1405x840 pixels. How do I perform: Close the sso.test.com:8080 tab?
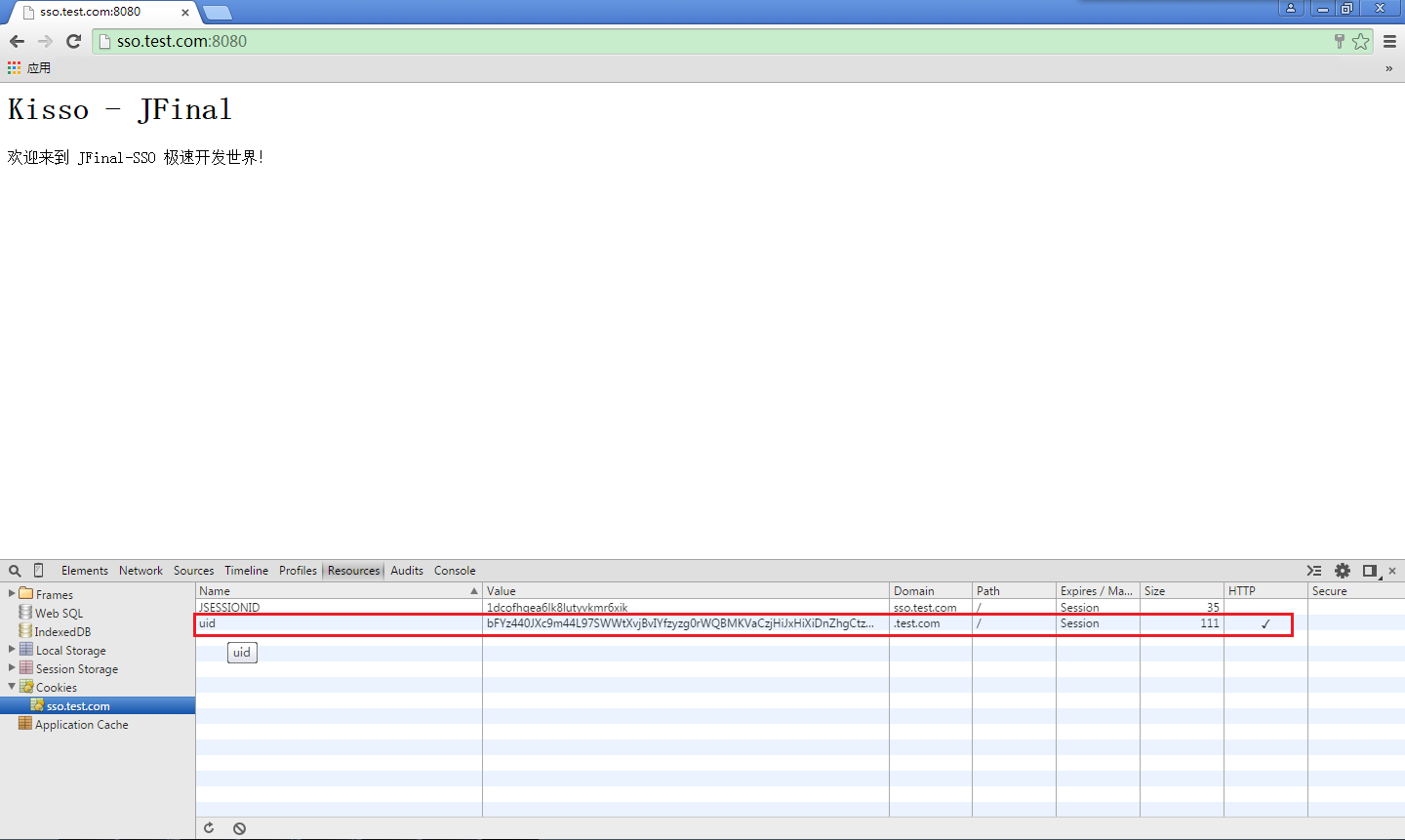pos(184,13)
